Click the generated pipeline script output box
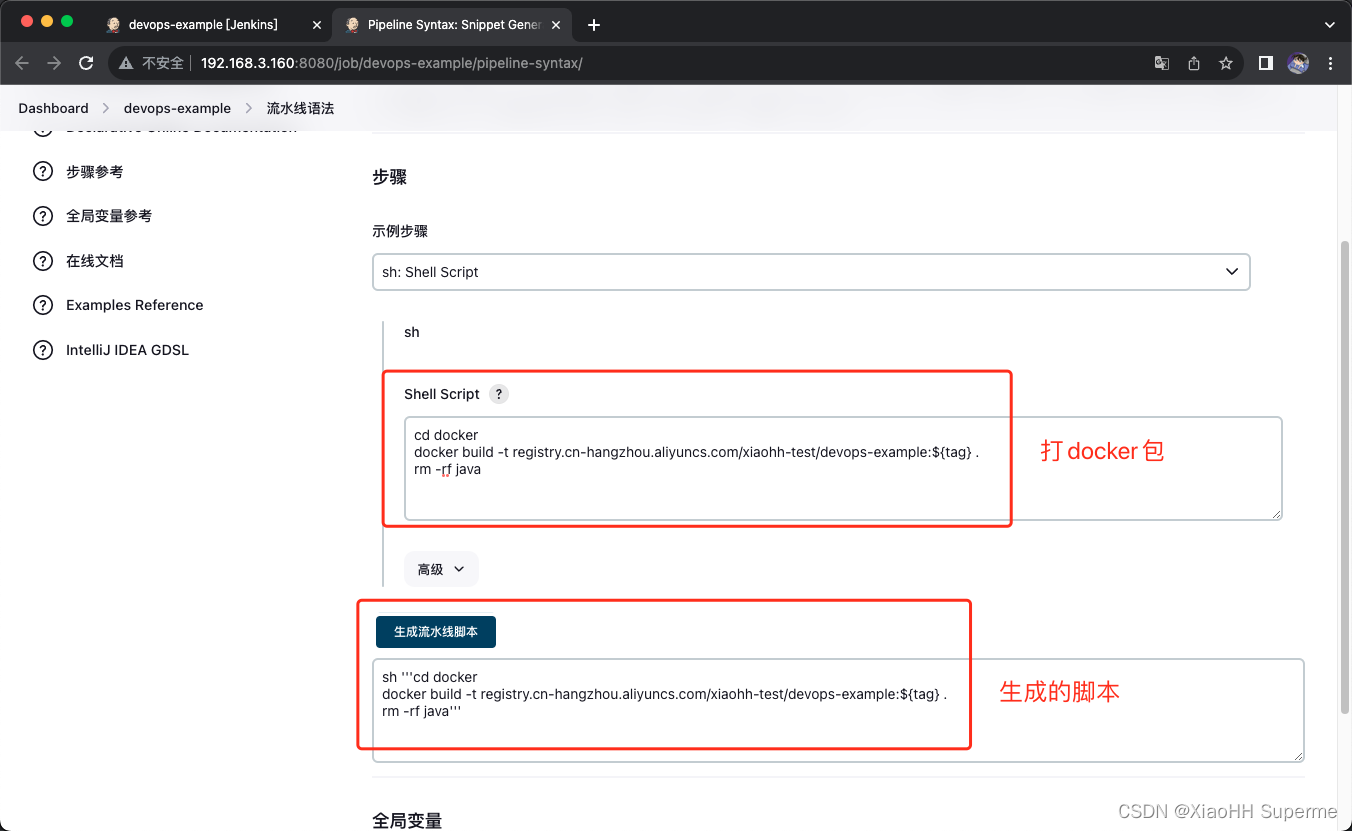The image size is (1352, 831). [838, 710]
